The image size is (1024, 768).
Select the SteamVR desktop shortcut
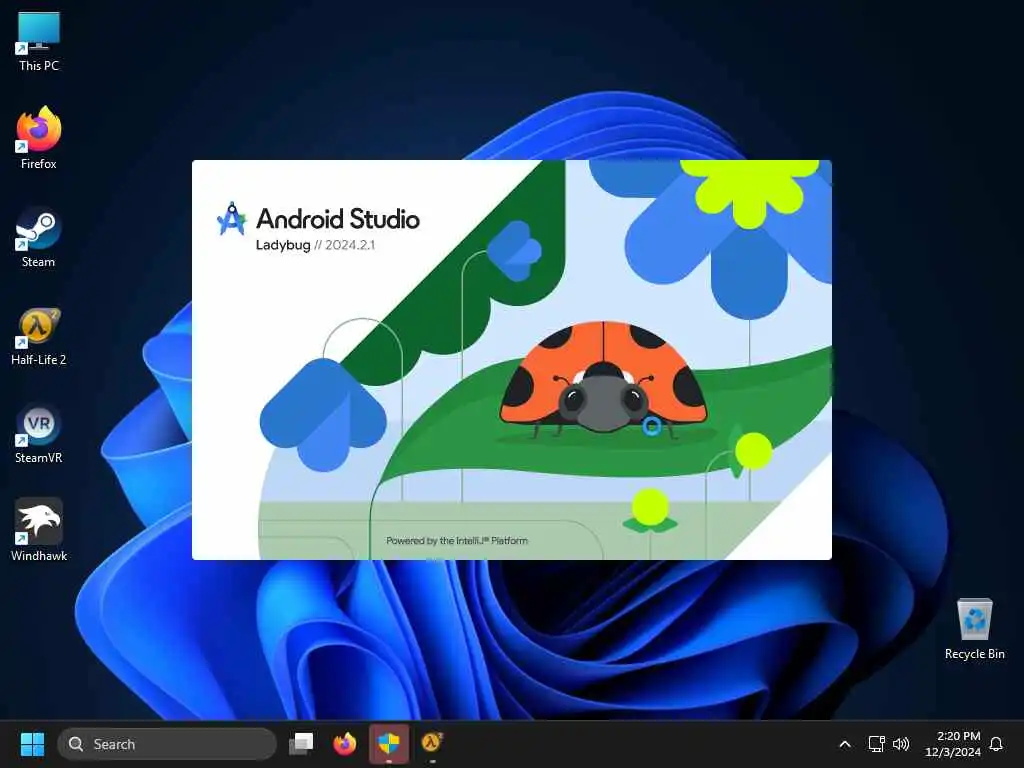click(x=39, y=434)
